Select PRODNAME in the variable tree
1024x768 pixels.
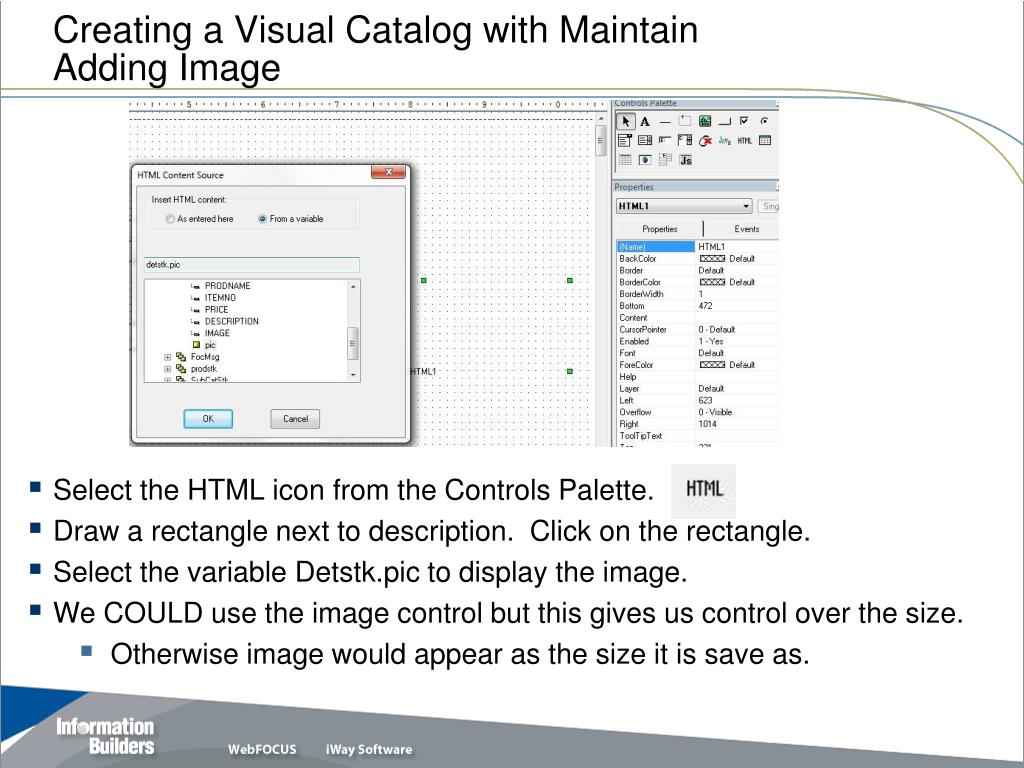click(x=227, y=286)
